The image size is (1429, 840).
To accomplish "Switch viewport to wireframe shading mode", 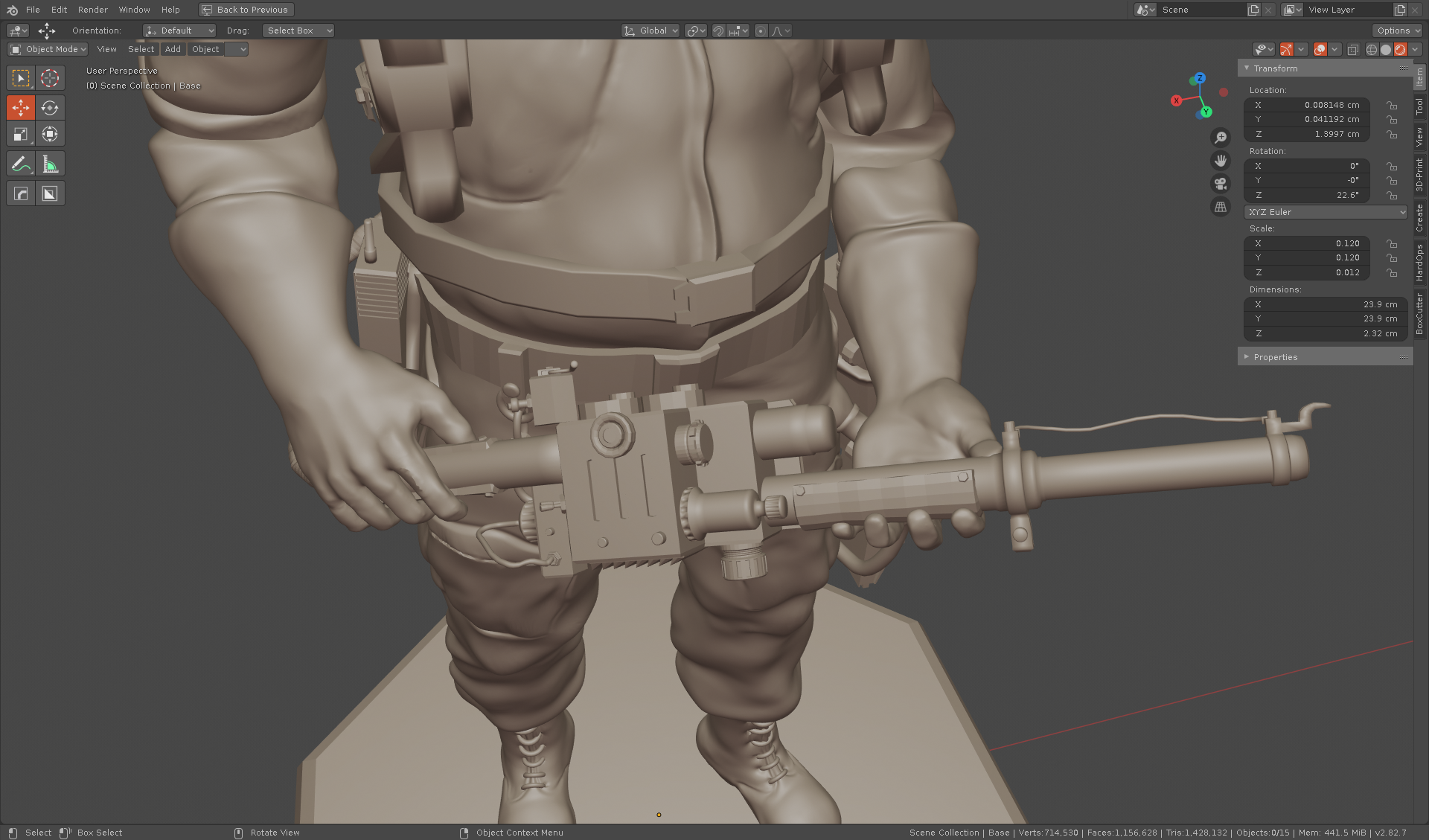I will [1372, 49].
